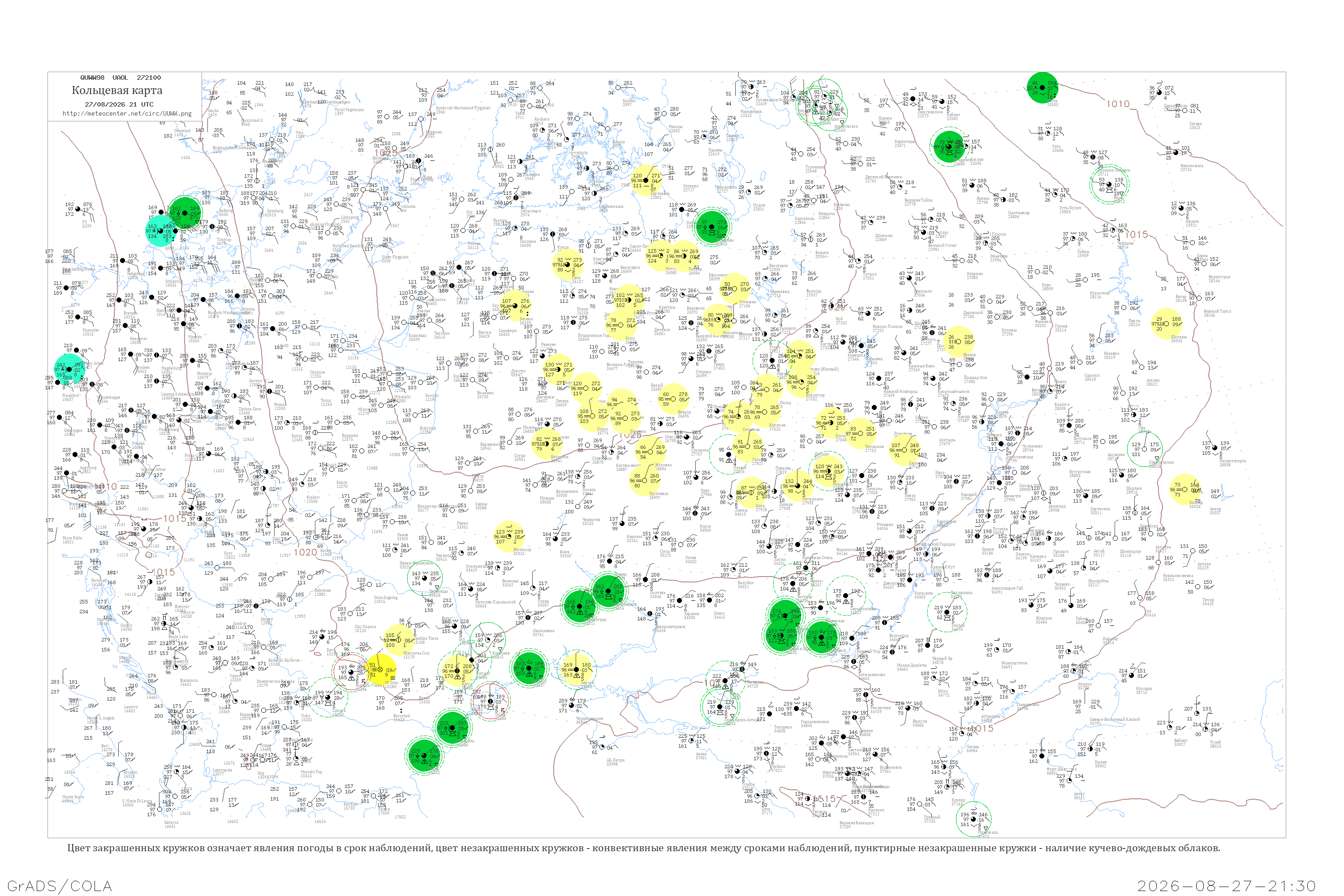The width and height of the screenshot is (1344, 896).
Task: Click the map title "Кольцевая карта"
Action: coord(117,90)
